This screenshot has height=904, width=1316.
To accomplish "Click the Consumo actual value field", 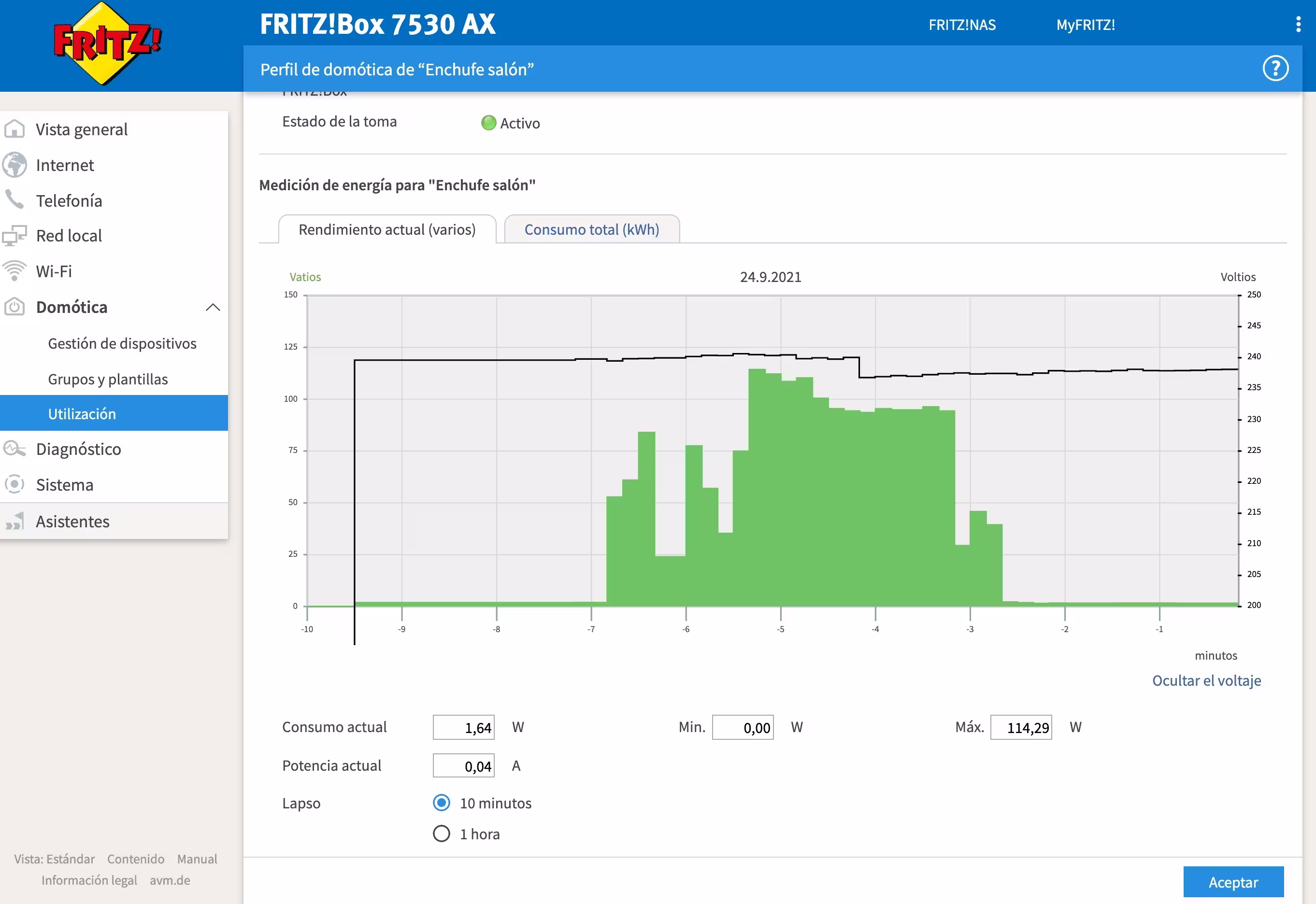I will [463, 727].
